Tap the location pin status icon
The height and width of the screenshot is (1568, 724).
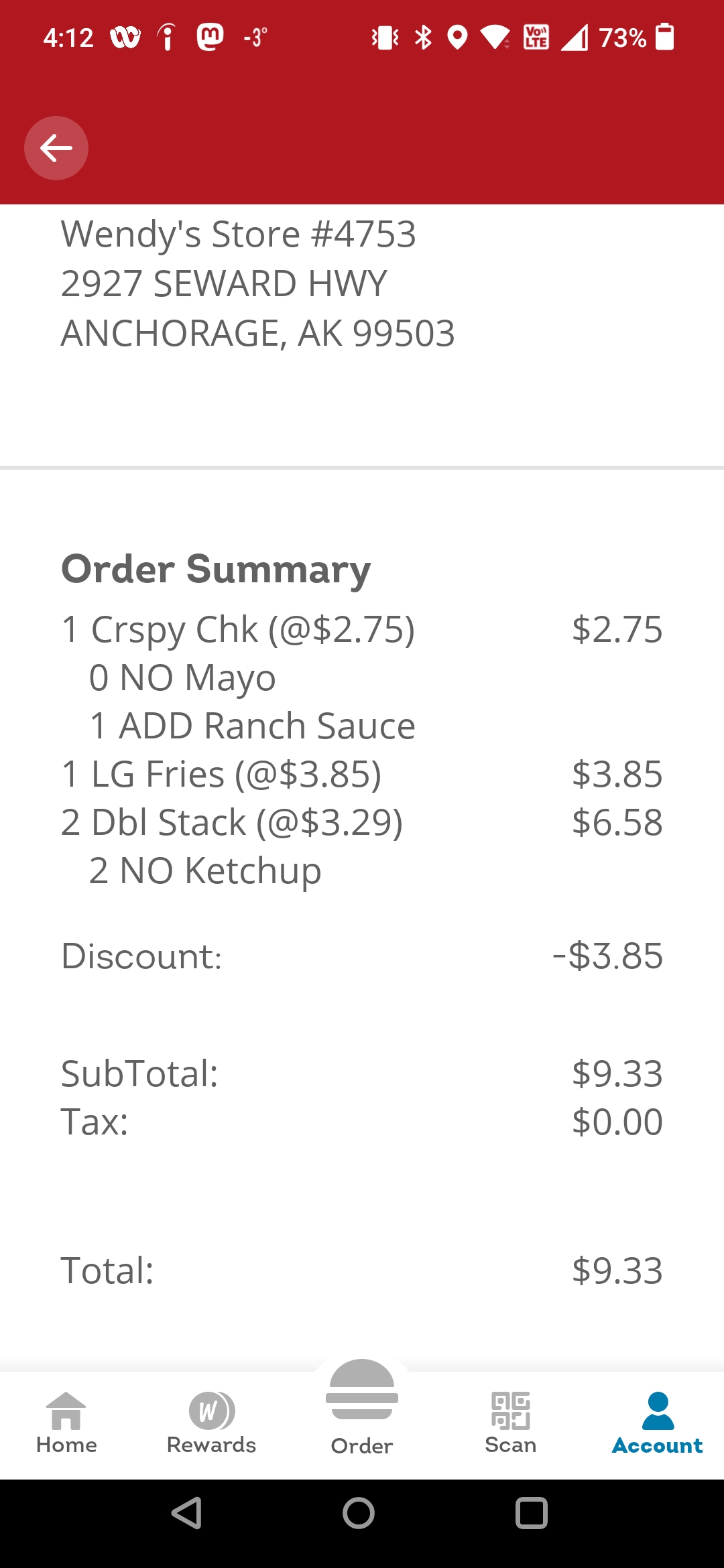pos(457,37)
